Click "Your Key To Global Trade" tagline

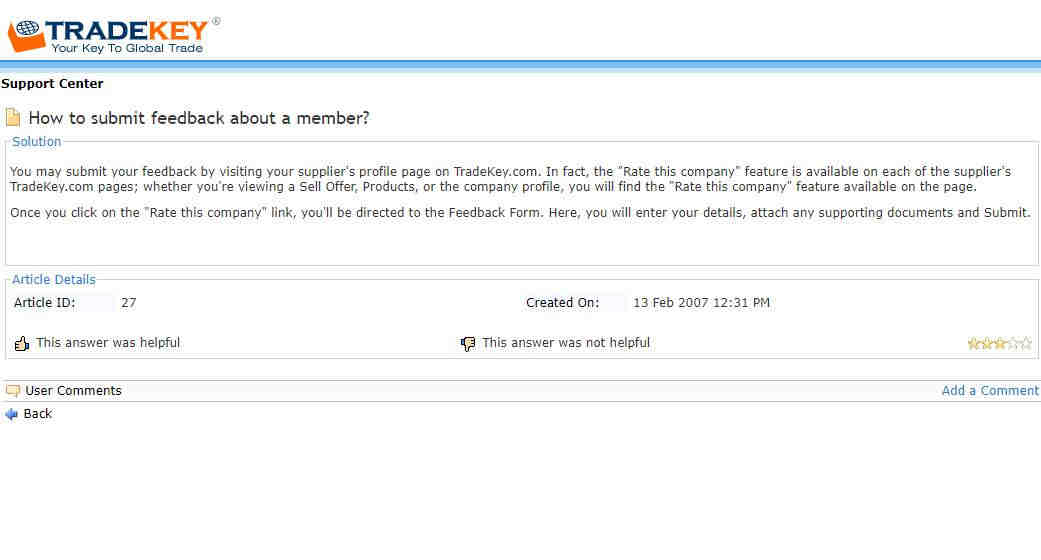click(x=127, y=48)
